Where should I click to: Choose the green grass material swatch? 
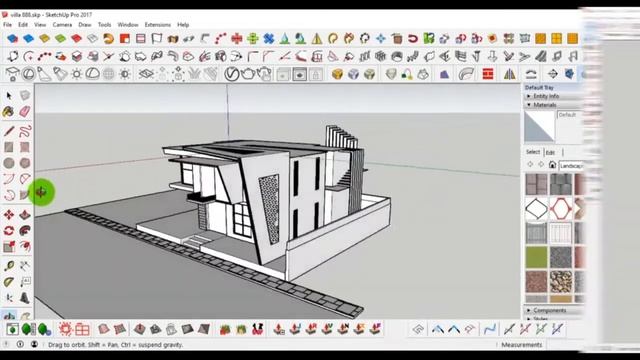(x=536, y=258)
